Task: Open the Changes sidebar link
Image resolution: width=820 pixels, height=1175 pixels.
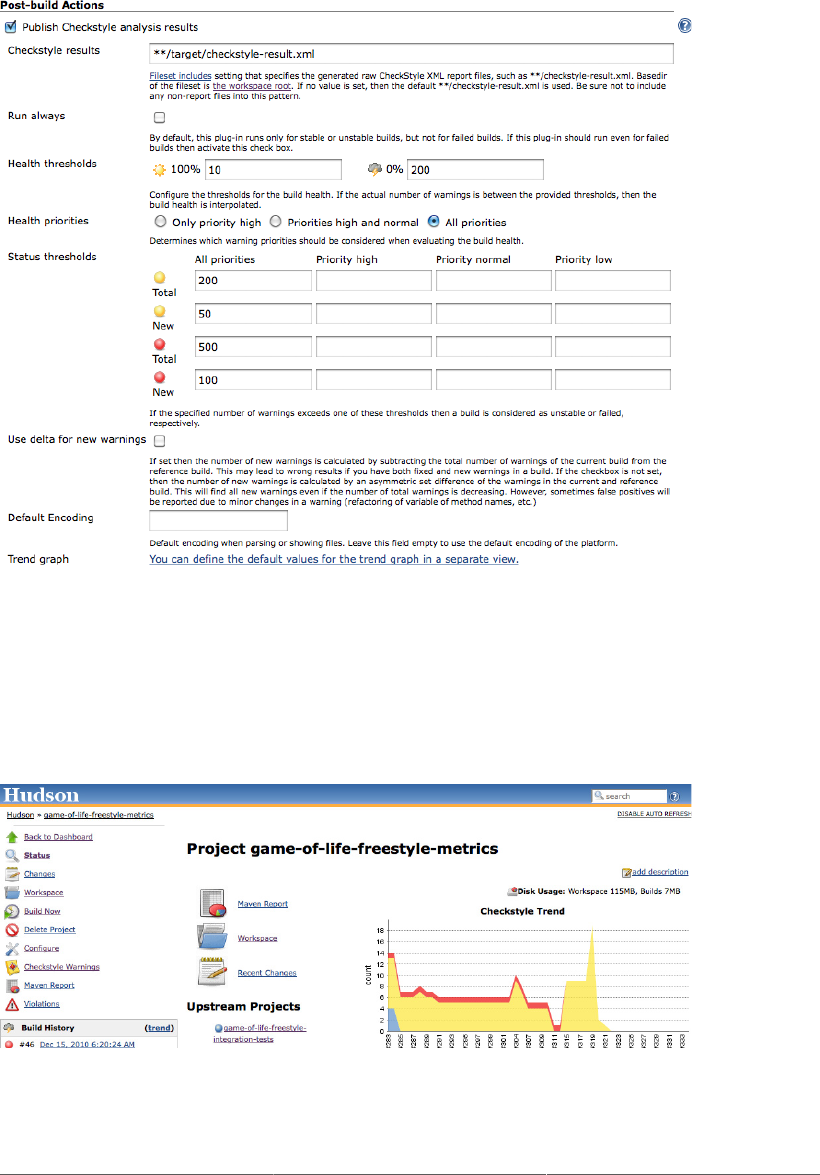Action: (x=39, y=874)
